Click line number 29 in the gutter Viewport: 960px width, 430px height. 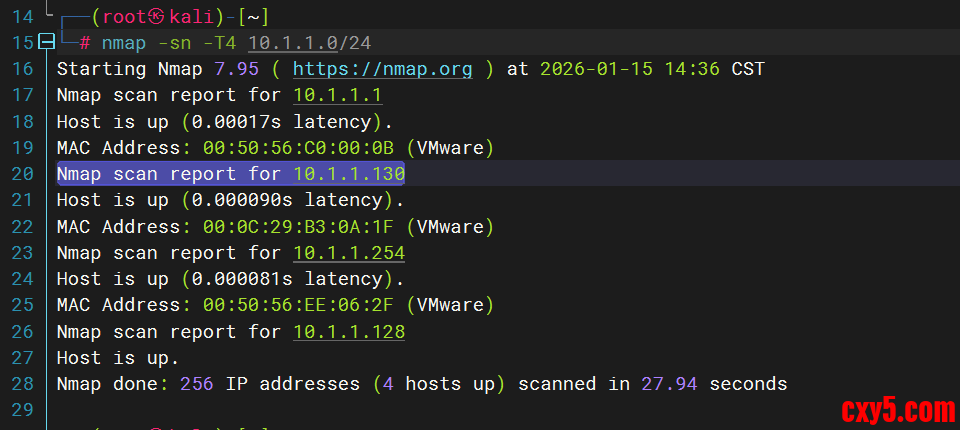pos(24,409)
